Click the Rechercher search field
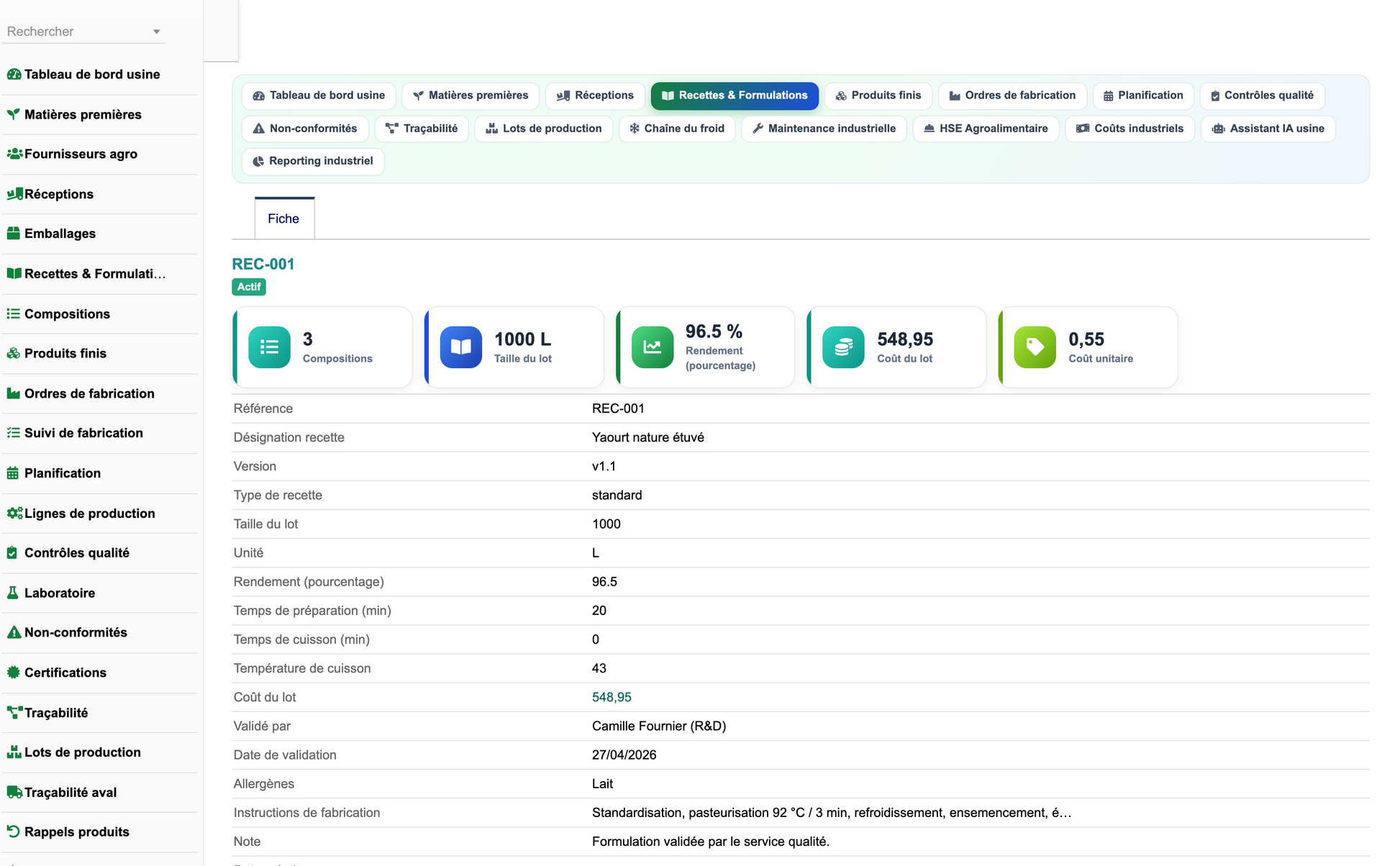 pyautogui.click(x=83, y=32)
